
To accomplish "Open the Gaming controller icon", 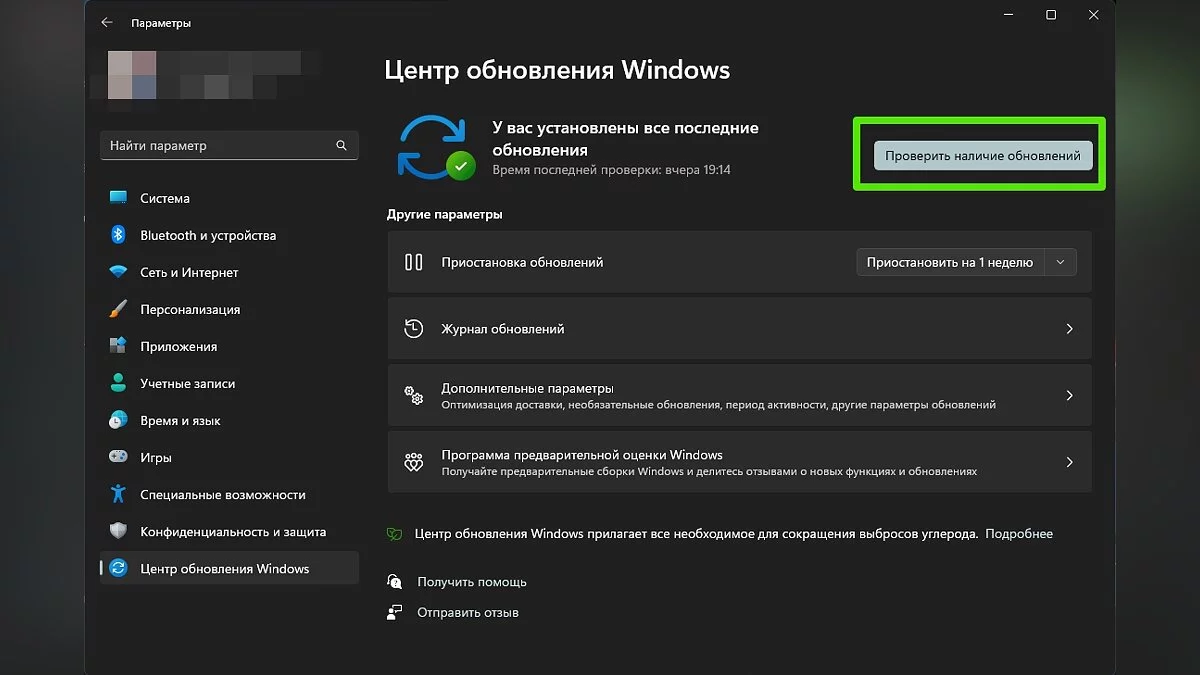I will pos(119,457).
